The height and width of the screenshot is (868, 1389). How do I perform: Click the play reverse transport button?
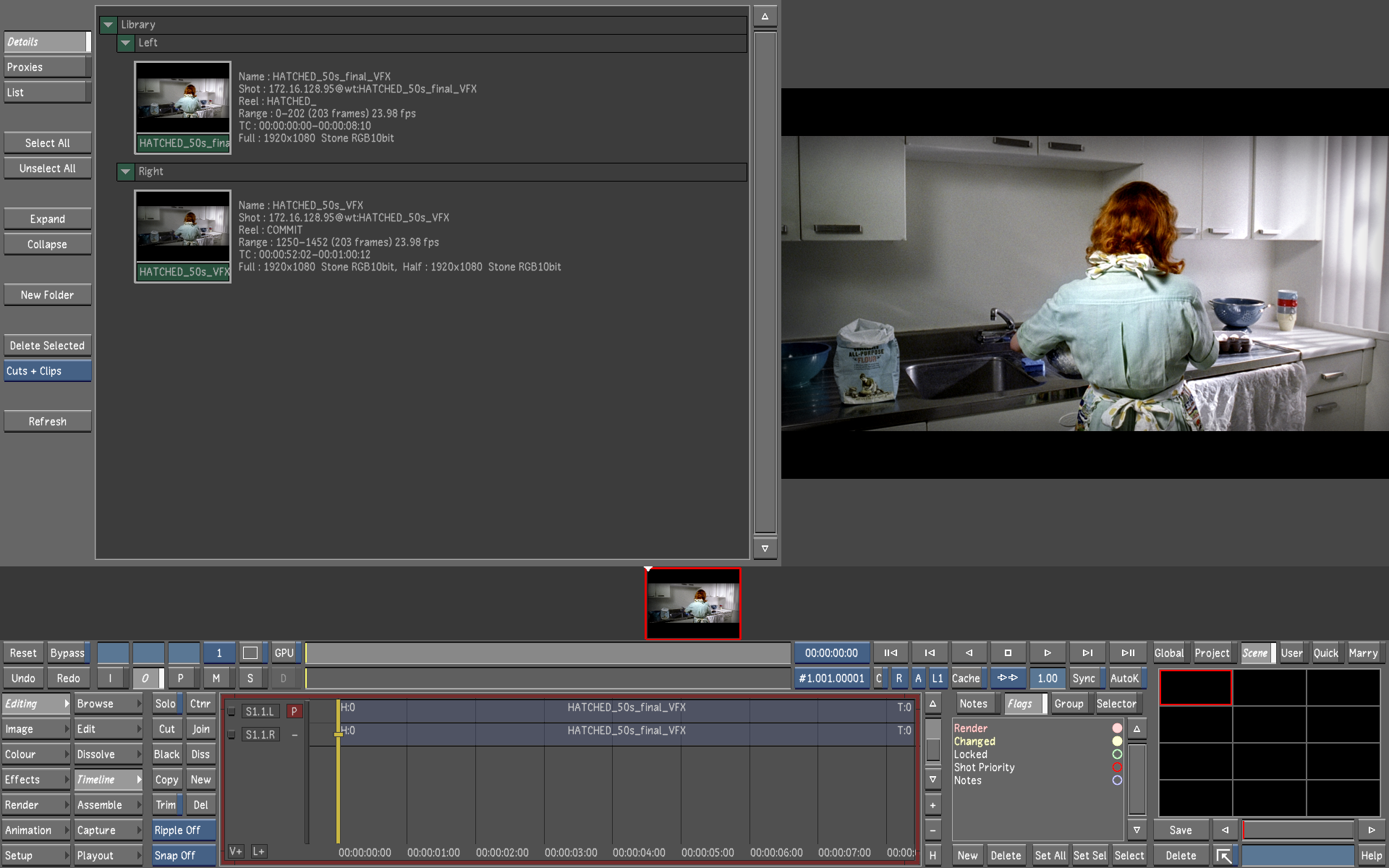[969, 652]
